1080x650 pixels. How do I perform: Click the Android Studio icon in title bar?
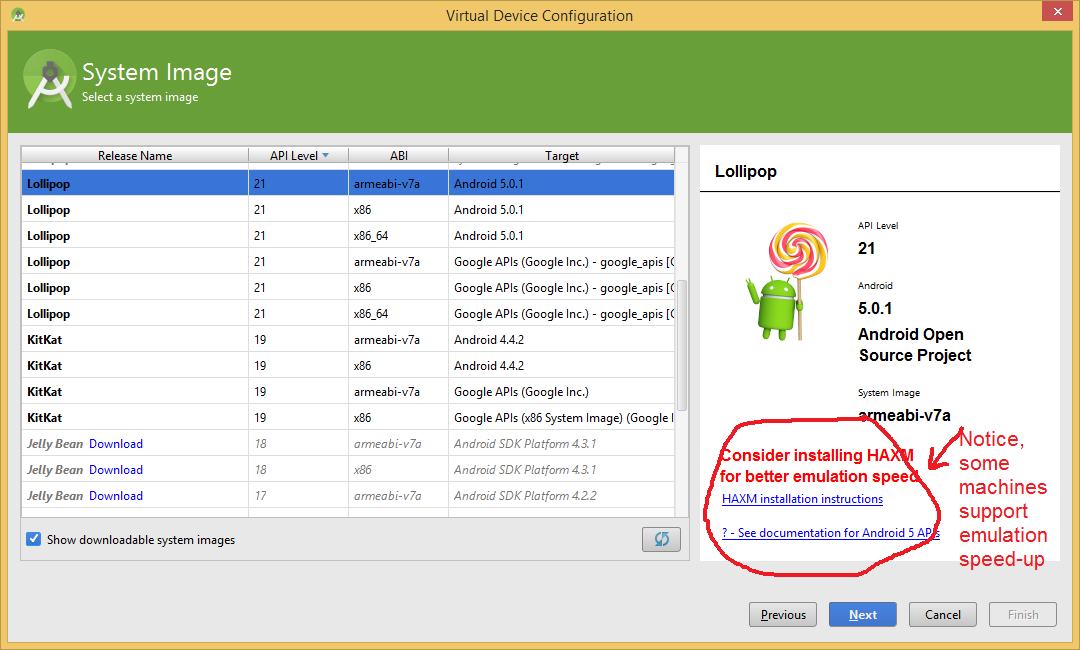[17, 15]
